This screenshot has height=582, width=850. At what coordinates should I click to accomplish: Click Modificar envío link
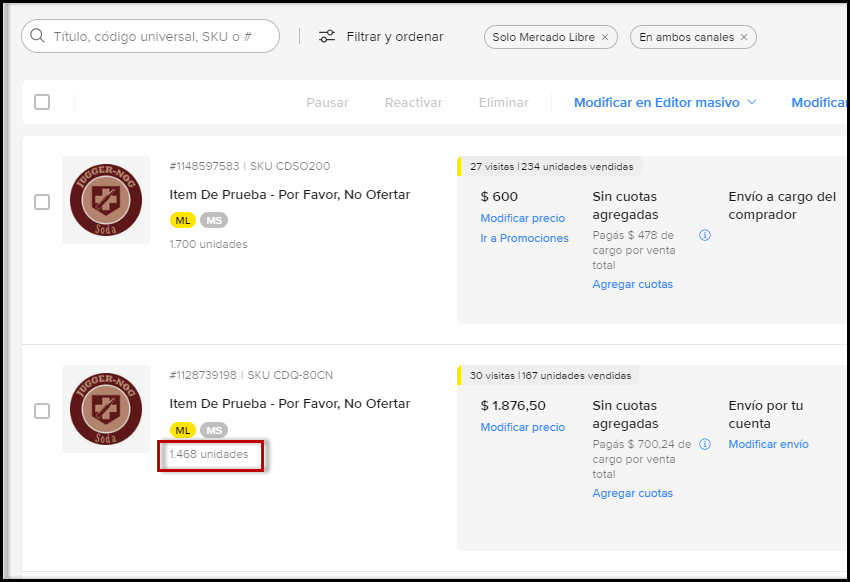click(768, 444)
